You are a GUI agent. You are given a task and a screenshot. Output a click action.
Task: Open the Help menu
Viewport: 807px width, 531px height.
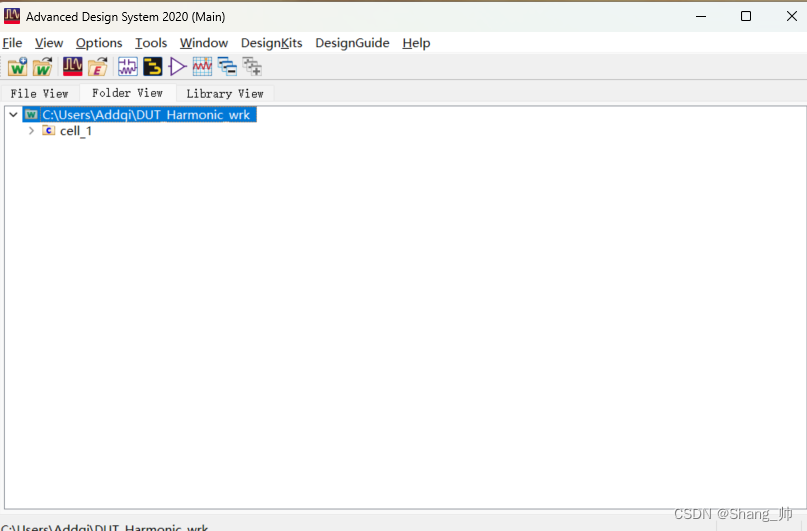coord(416,43)
